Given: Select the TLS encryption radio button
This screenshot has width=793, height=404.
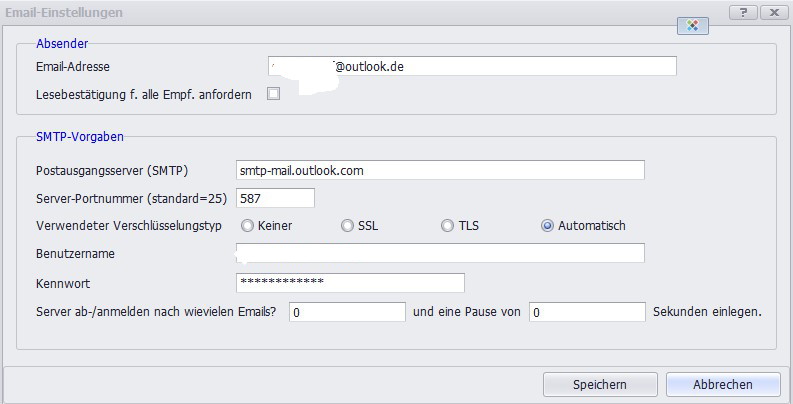Looking at the screenshot, I should pyautogui.click(x=448, y=226).
